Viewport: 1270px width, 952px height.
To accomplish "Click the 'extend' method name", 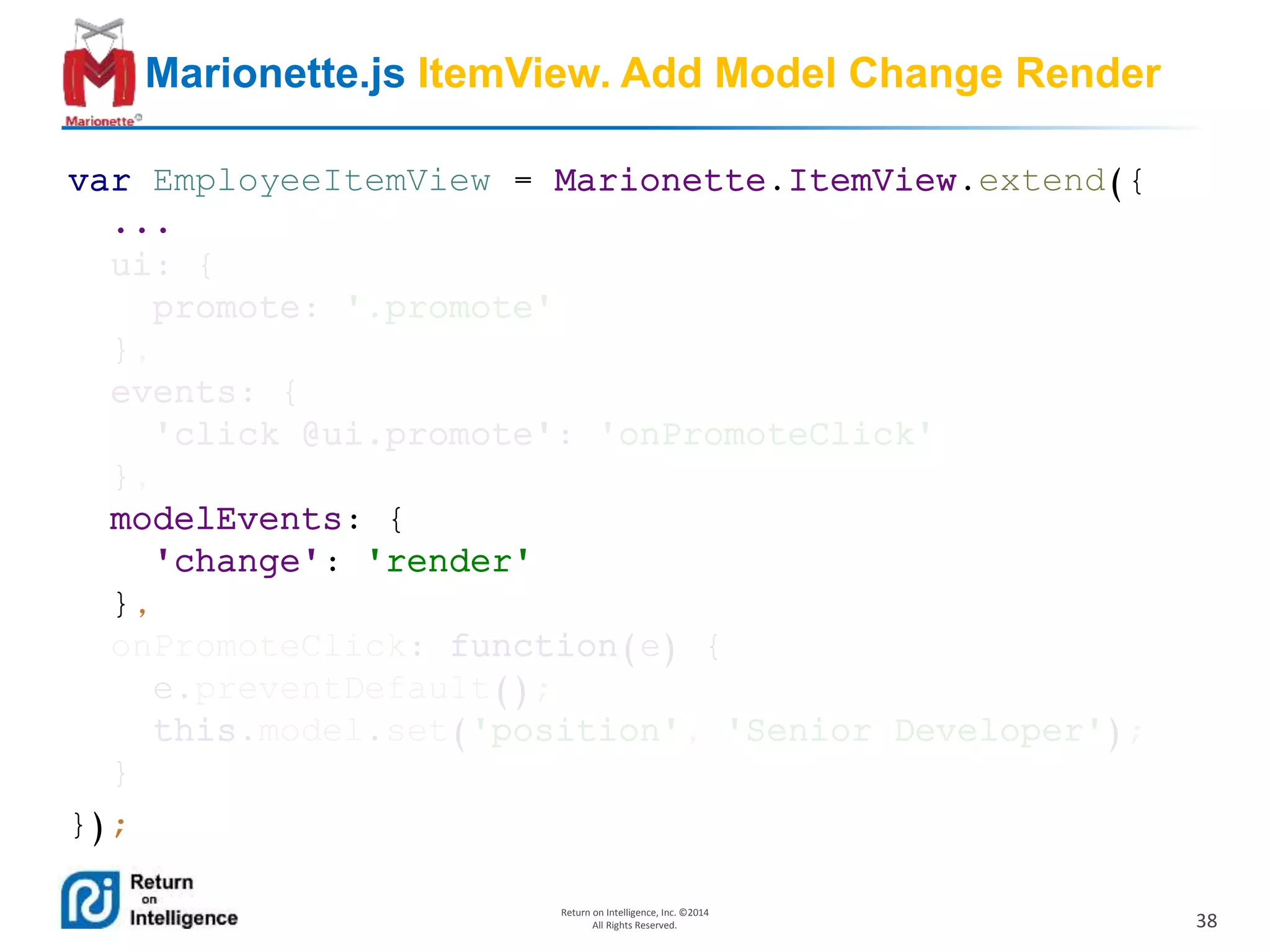I will (x=1042, y=180).
